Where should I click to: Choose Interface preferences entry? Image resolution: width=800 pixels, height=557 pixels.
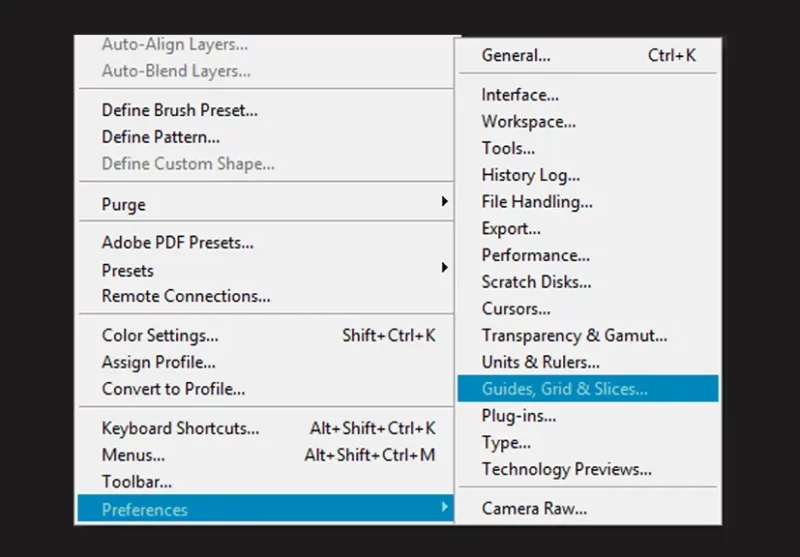(588, 95)
